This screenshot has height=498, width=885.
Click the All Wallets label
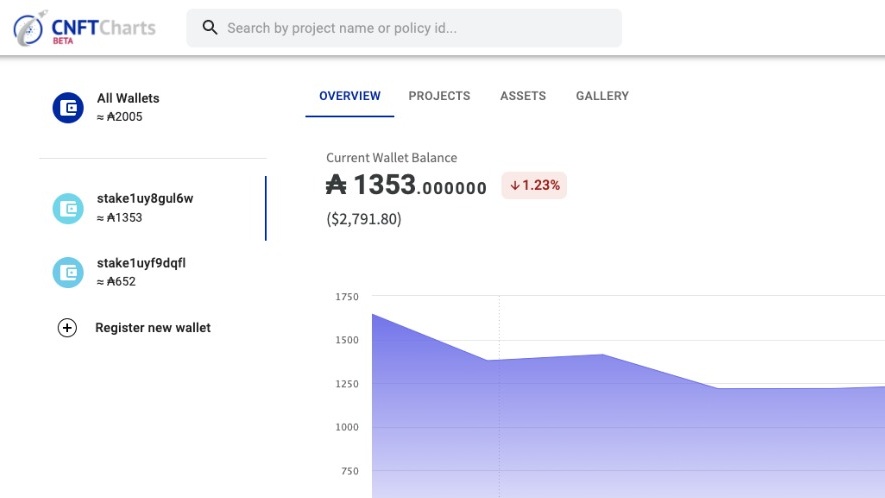(128, 98)
